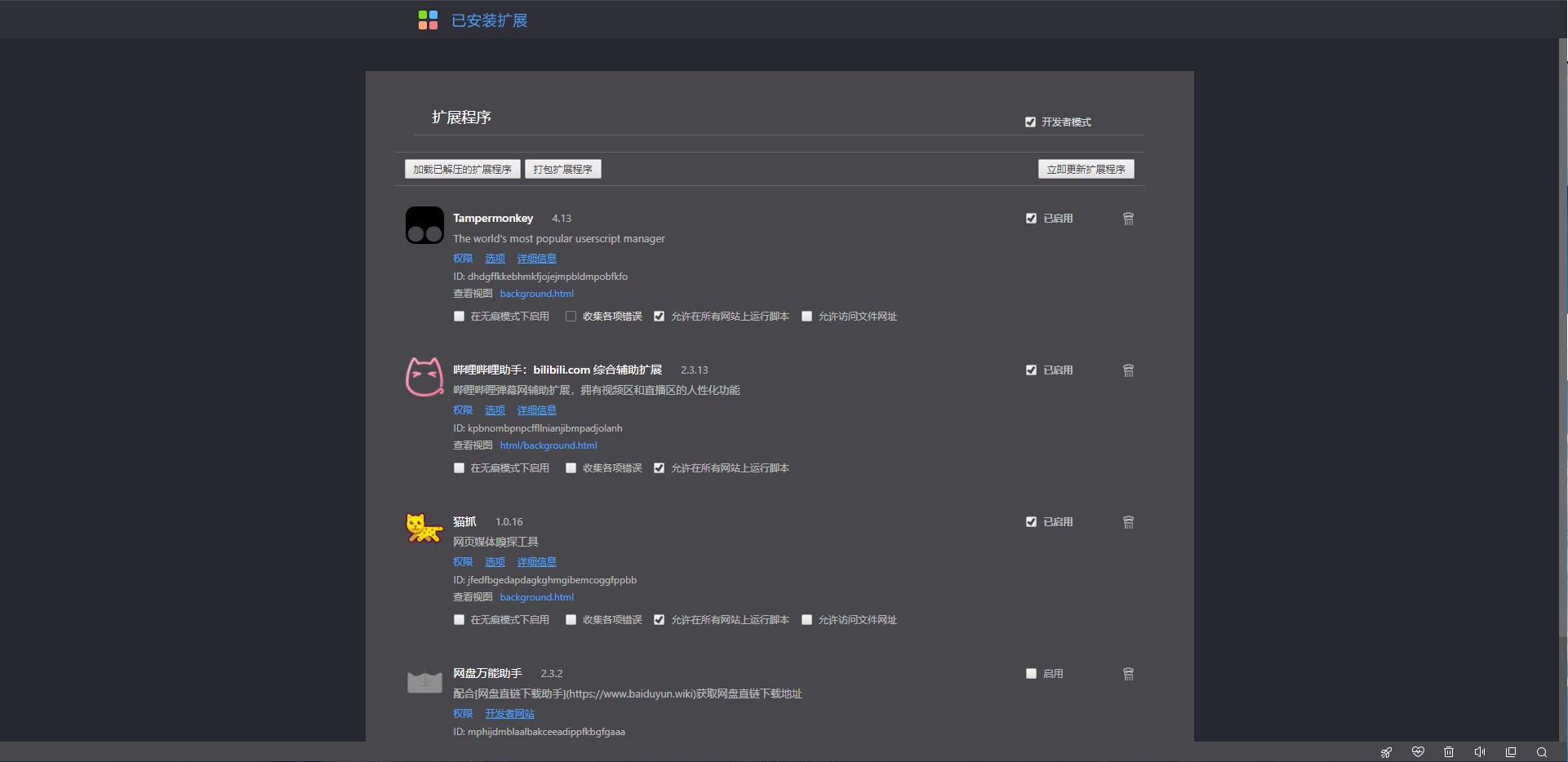
Task: Click 打包扩展程序 button
Action: coord(562,169)
